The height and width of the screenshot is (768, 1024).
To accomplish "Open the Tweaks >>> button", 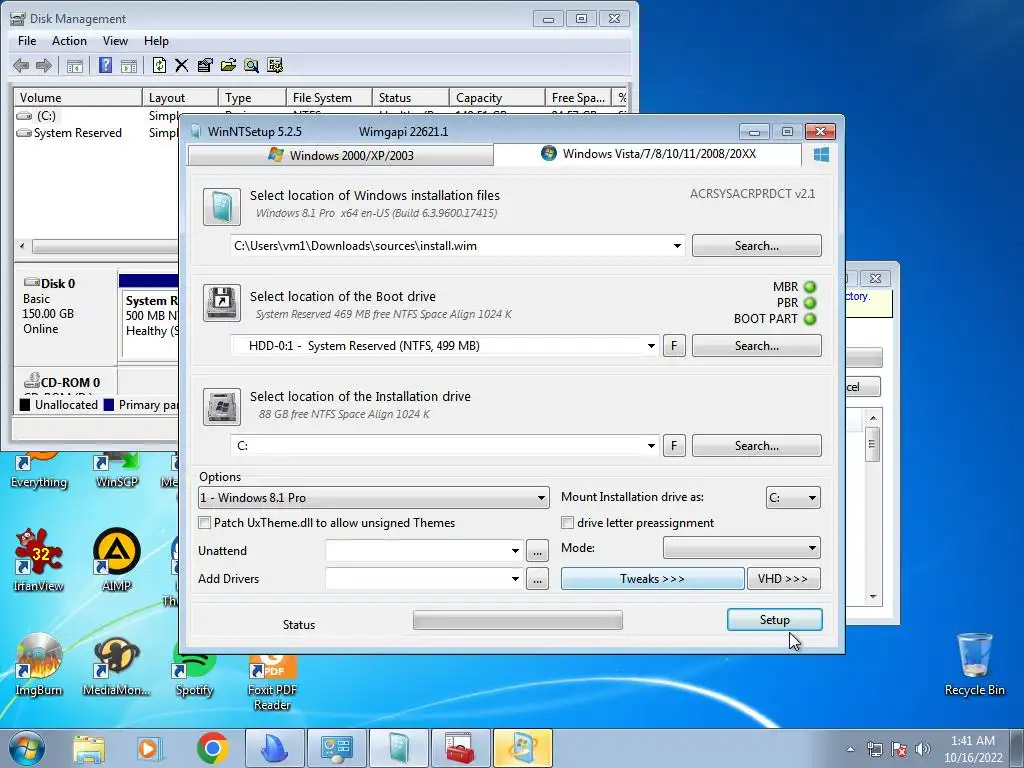I will point(652,579).
